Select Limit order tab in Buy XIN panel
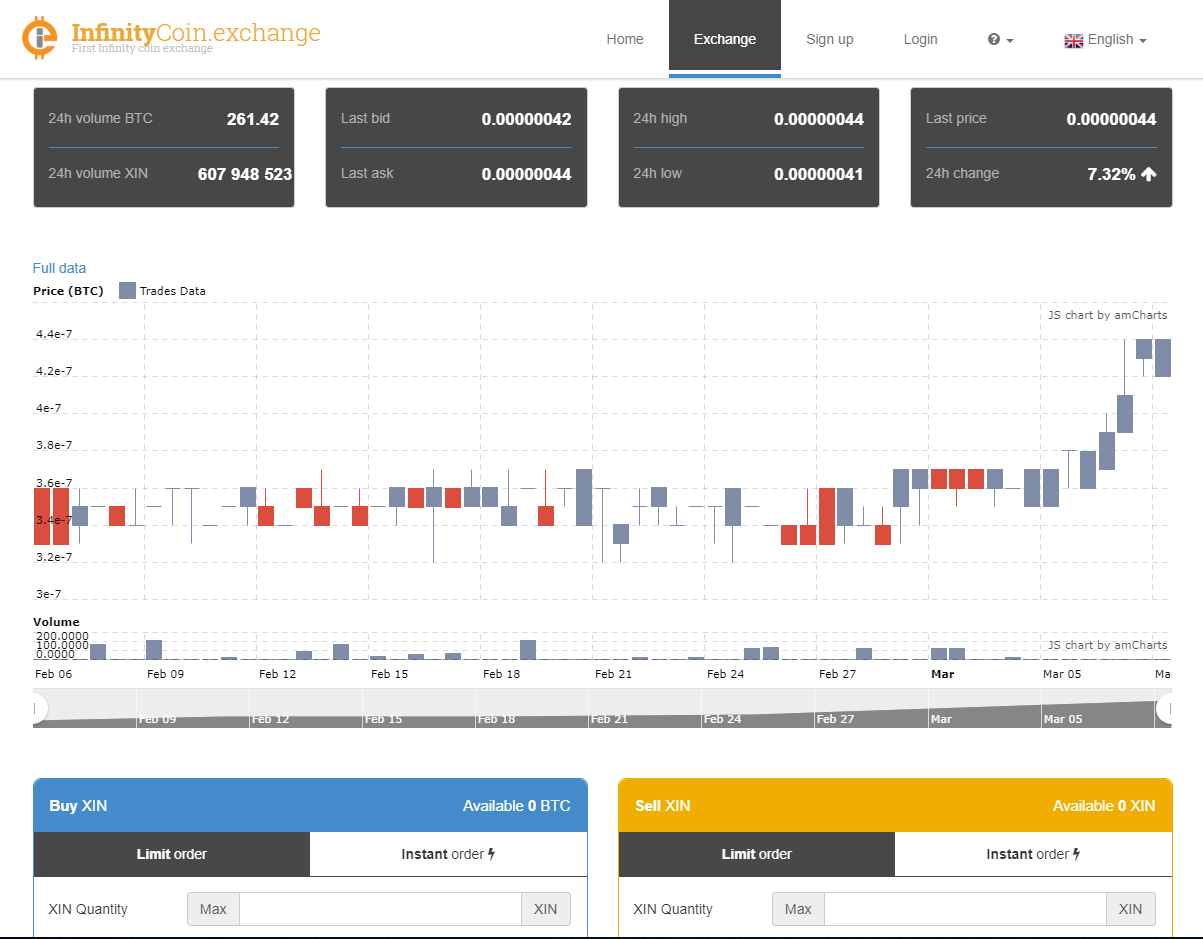The image size is (1203, 939). click(172, 854)
